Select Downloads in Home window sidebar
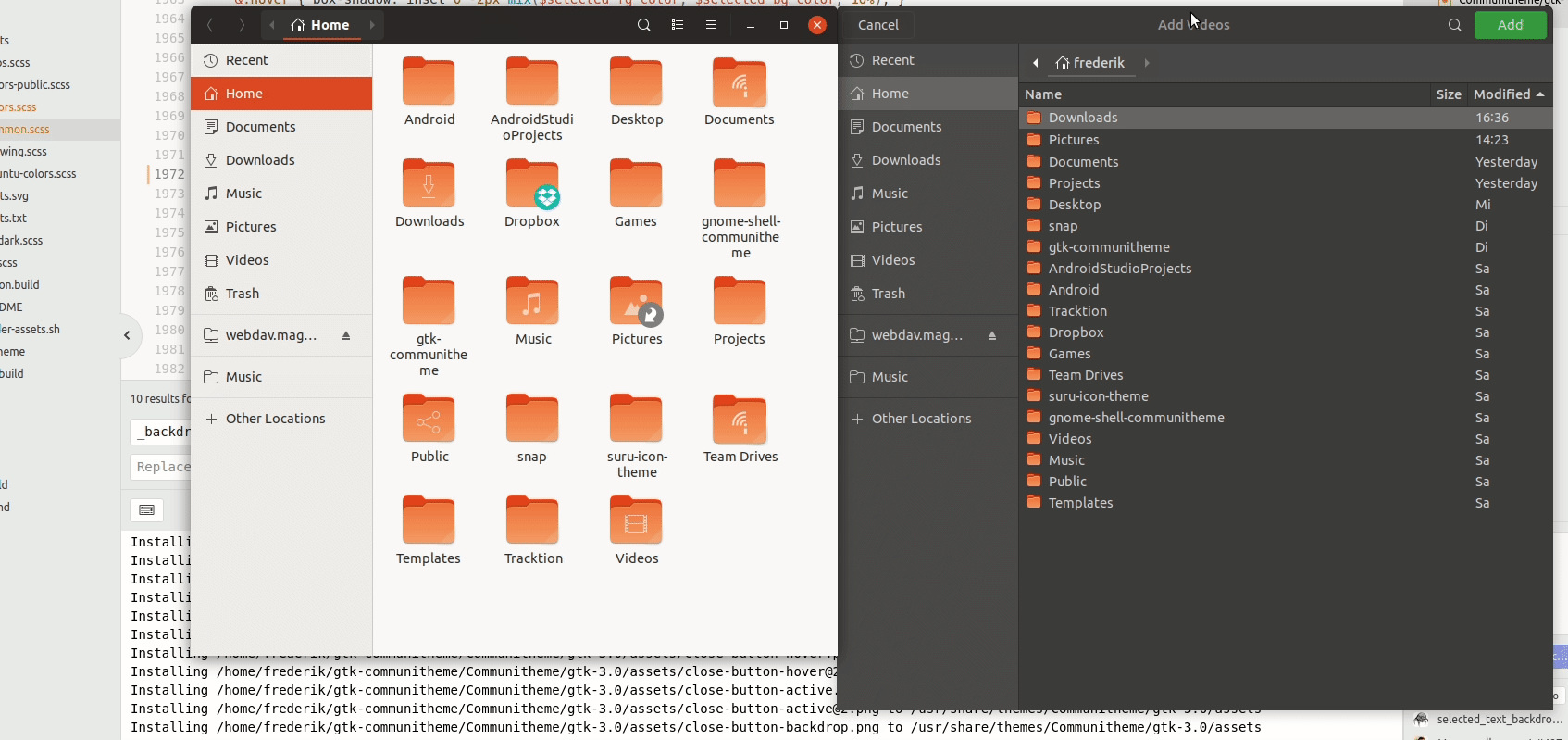Viewport: 1568px width, 740px height. click(281, 160)
